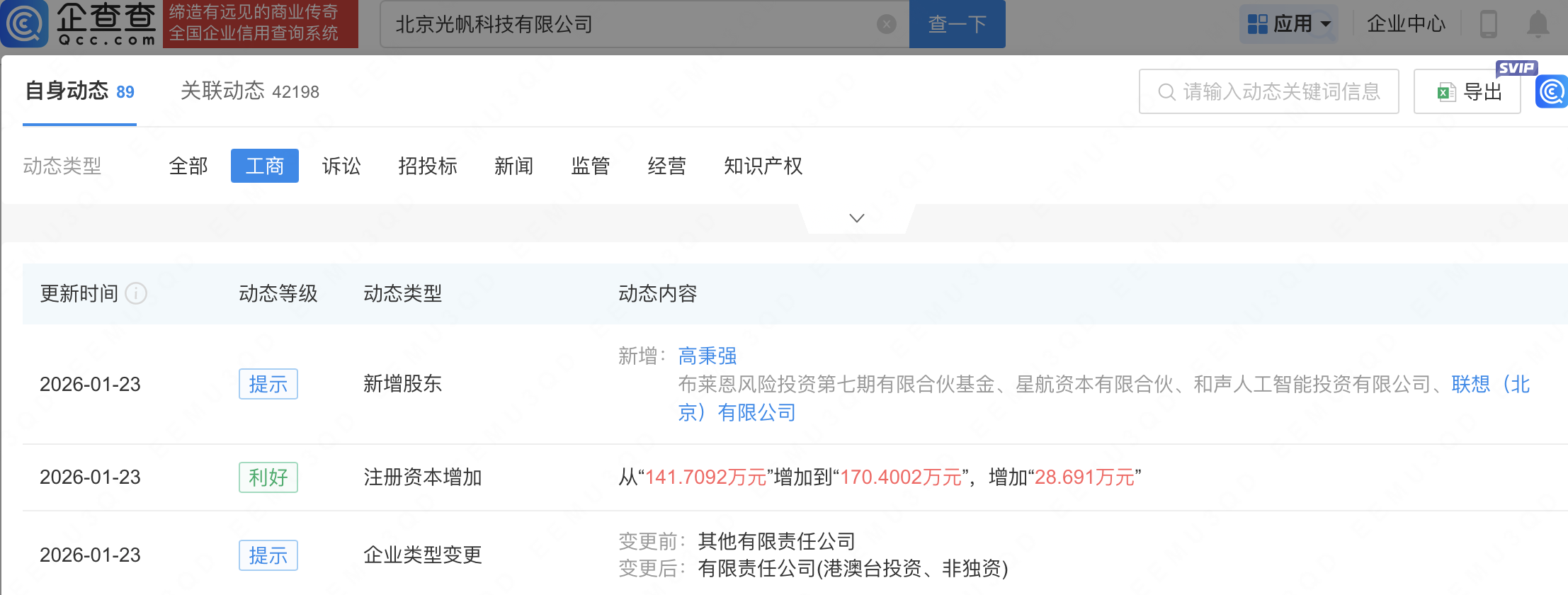Click the Qcc.com logo icon
Viewport: 1568px width, 595px height.
(25, 23)
